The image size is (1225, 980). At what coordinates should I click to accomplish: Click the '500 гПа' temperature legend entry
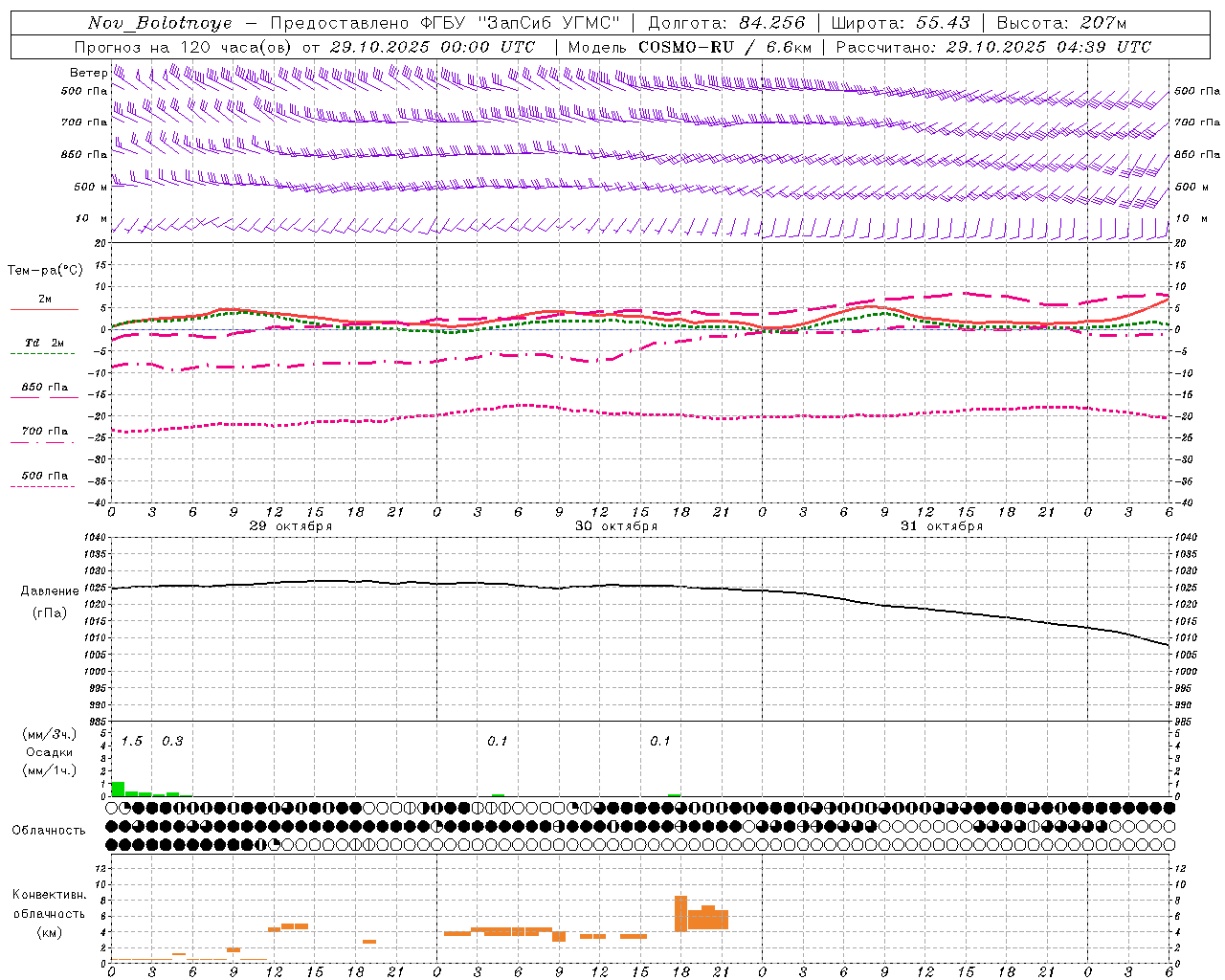tap(45, 476)
